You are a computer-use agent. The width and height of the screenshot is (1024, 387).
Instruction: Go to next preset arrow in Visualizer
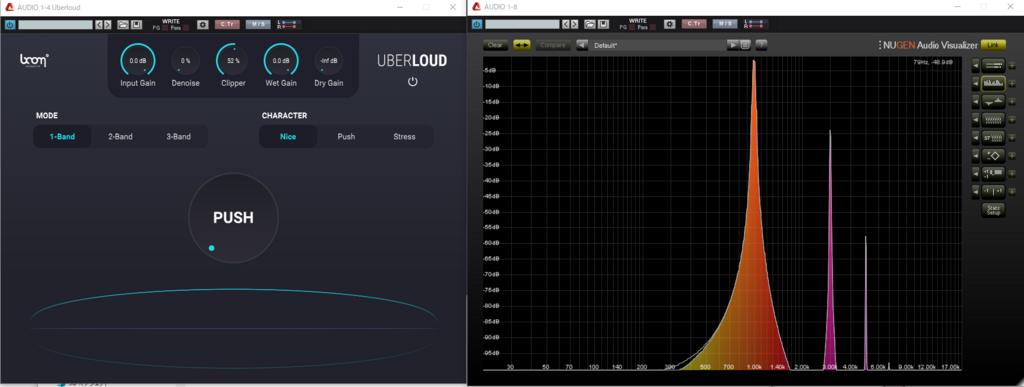[733, 45]
